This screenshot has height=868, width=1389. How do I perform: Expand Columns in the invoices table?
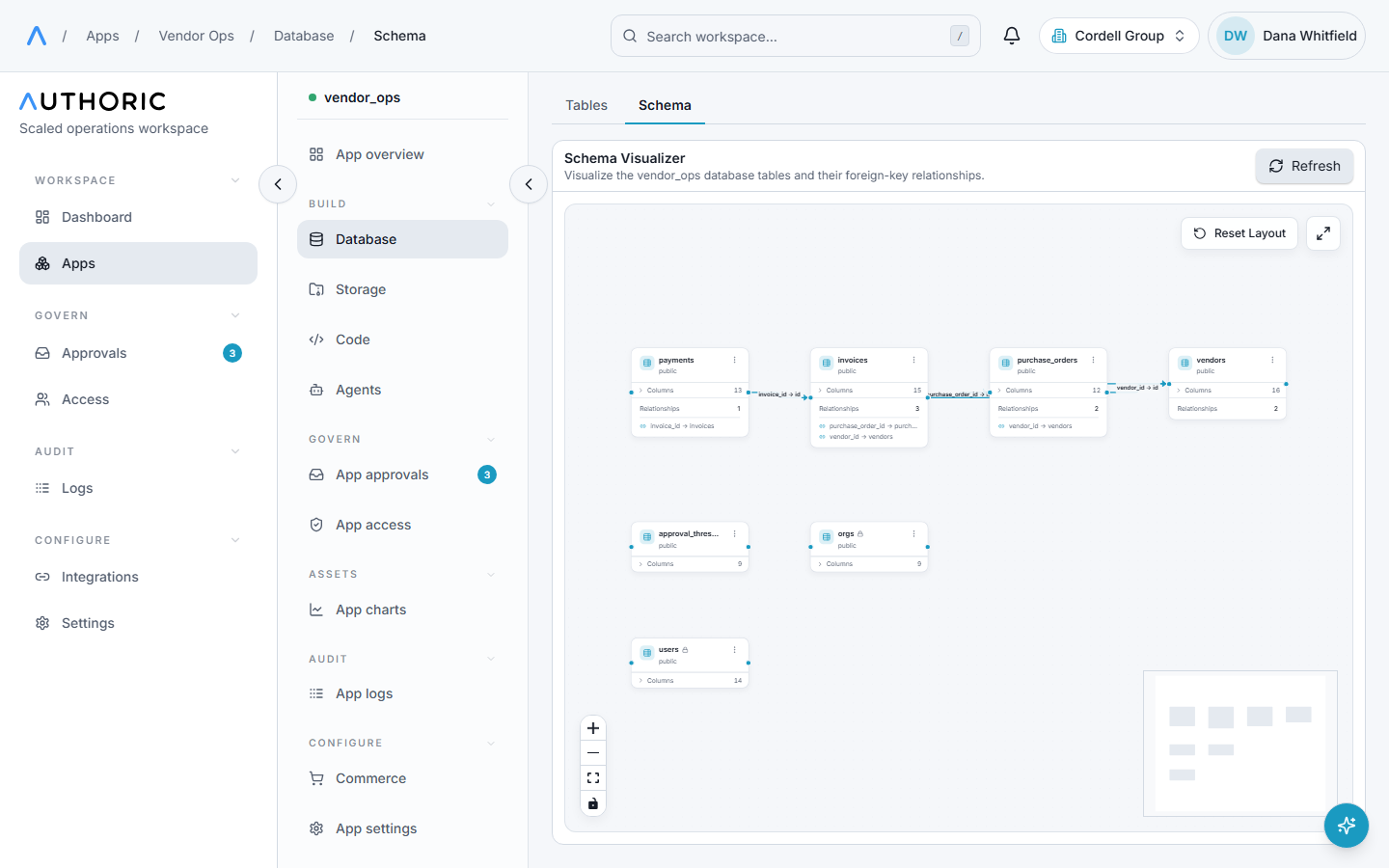point(869,391)
